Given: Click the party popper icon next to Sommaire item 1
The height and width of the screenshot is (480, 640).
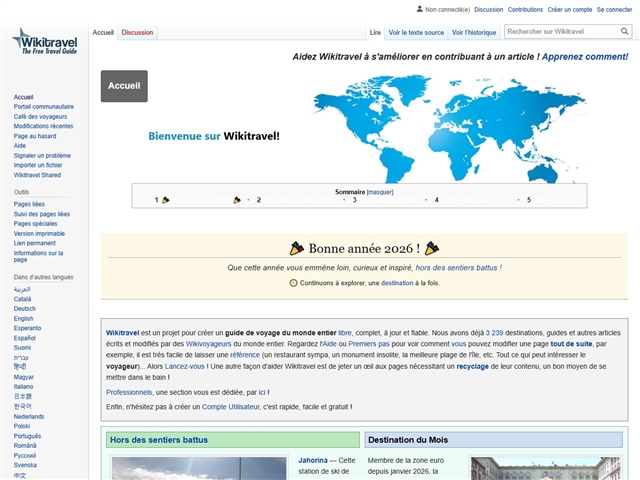Looking at the screenshot, I should (x=165, y=200).
